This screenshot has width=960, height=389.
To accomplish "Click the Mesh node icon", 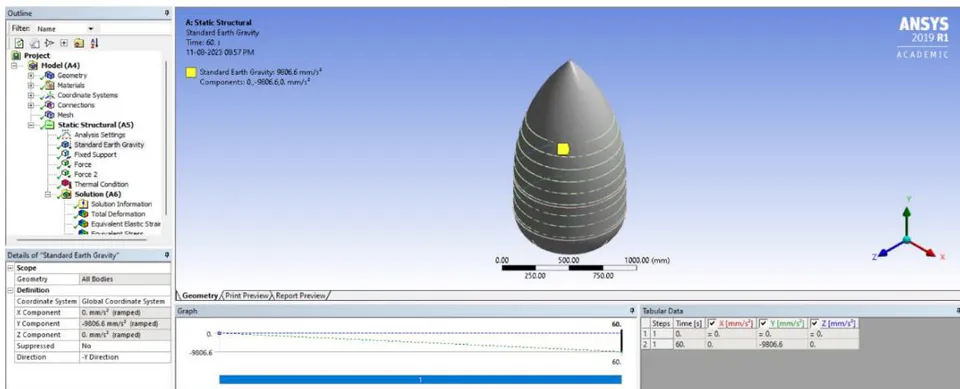I will (49, 115).
